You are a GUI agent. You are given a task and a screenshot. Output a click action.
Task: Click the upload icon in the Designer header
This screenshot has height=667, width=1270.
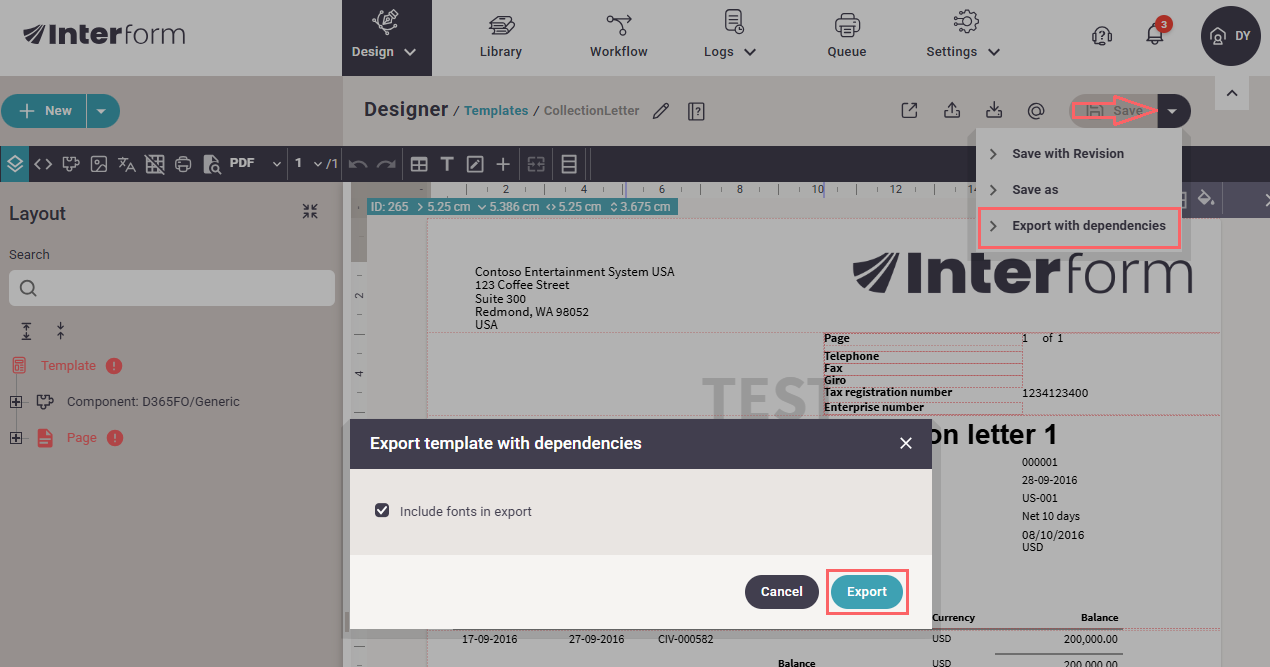tap(952, 111)
